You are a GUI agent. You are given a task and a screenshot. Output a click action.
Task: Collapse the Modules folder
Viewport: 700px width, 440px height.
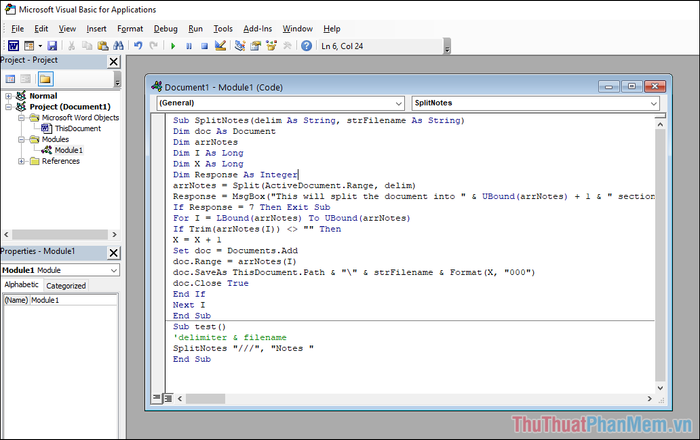pos(21,140)
